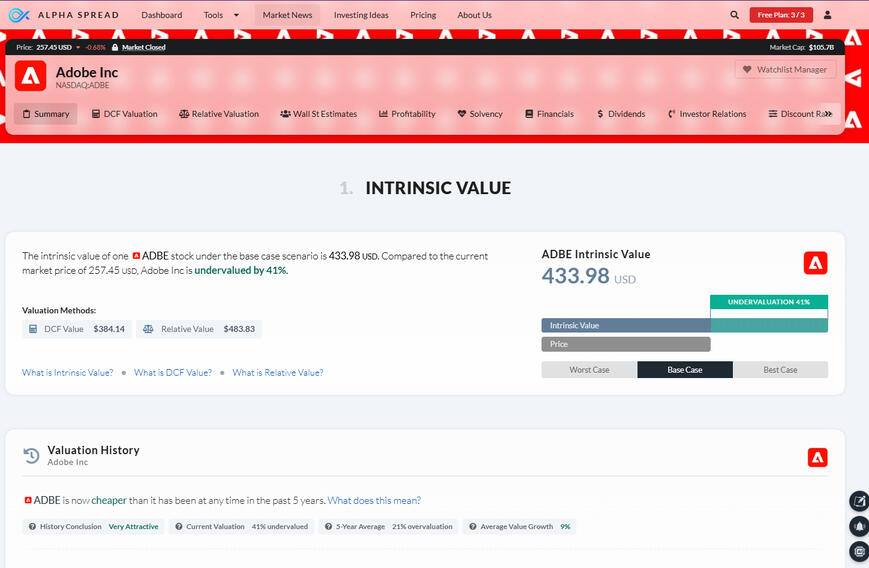This screenshot has width=869, height=568.
Task: Open the search magnifier icon
Action: pyautogui.click(x=734, y=15)
